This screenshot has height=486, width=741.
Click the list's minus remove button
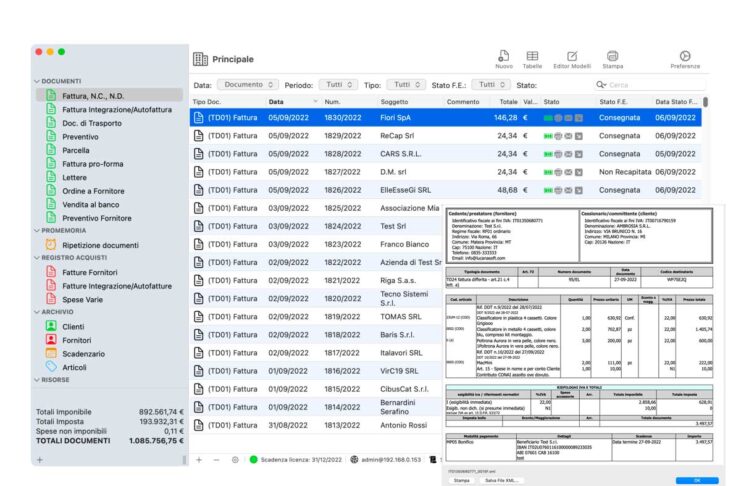[x=216, y=460]
